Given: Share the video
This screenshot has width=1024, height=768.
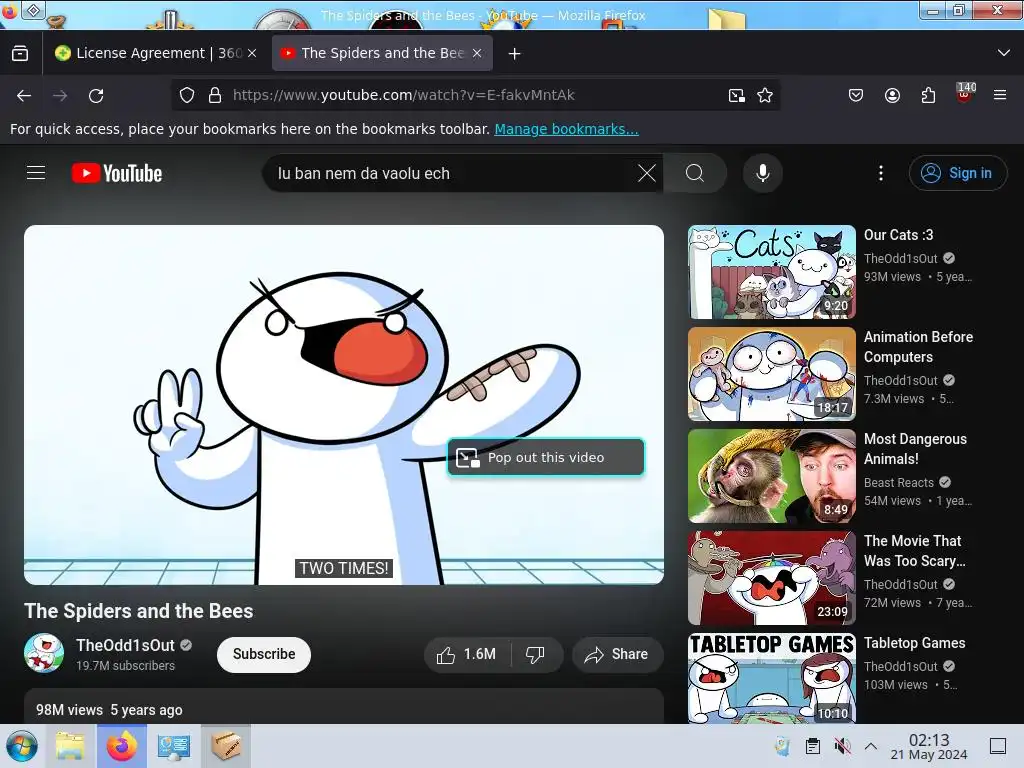Looking at the screenshot, I should point(618,654).
